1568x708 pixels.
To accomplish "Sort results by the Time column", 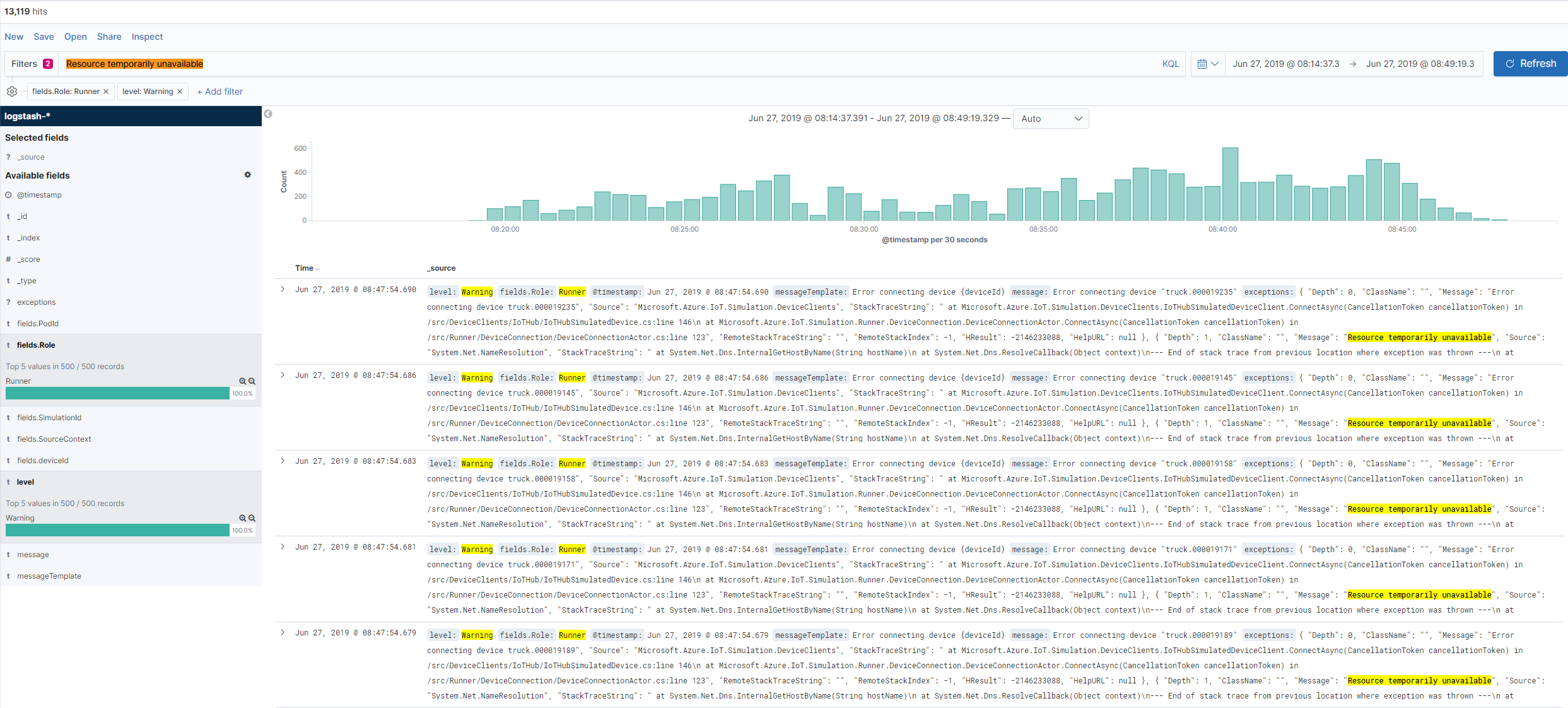I will coord(306,268).
